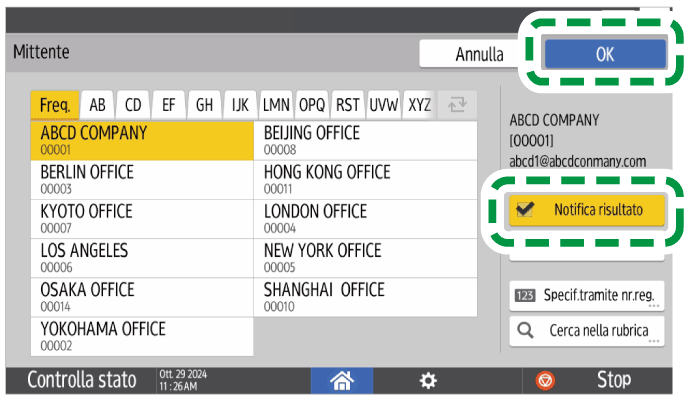Select LOS ANGELES entry

pos(142,259)
